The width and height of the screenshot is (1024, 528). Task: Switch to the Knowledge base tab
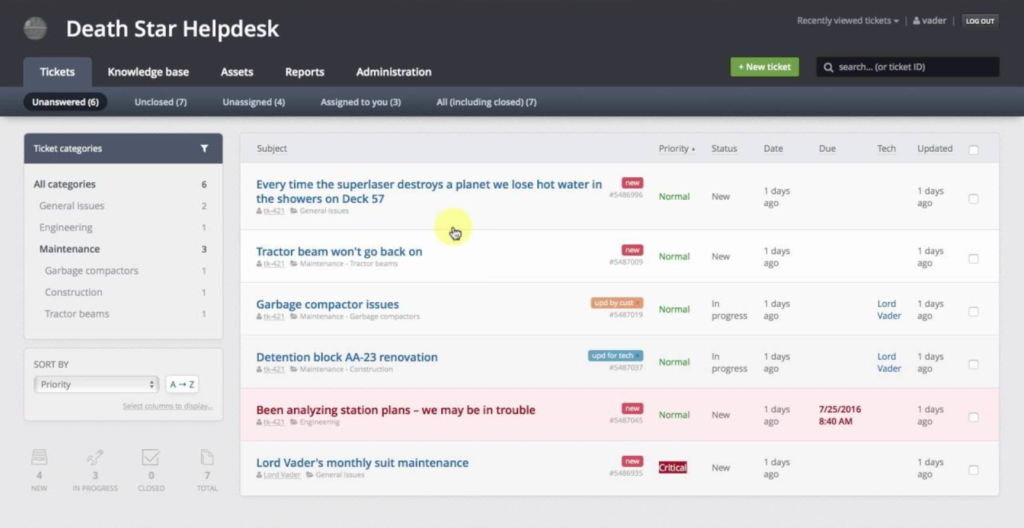pos(148,72)
